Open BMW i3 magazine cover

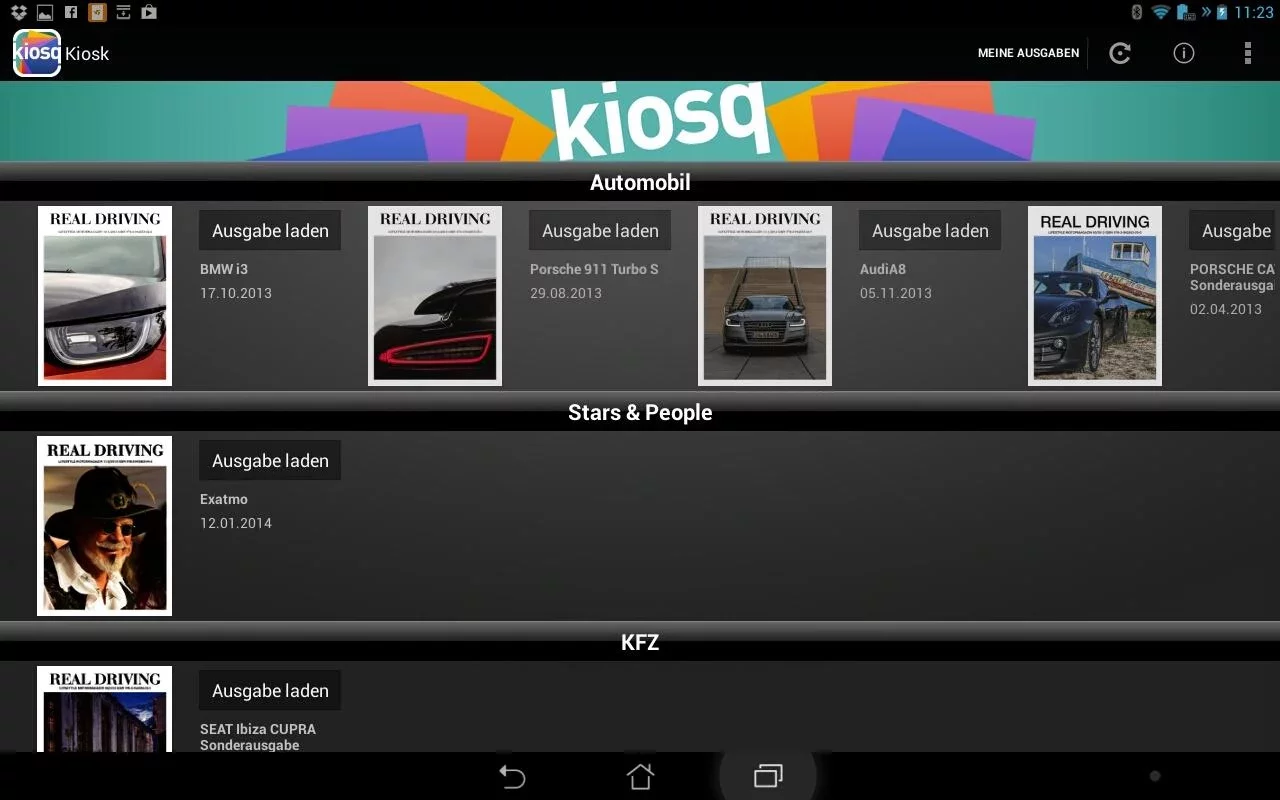(x=105, y=296)
